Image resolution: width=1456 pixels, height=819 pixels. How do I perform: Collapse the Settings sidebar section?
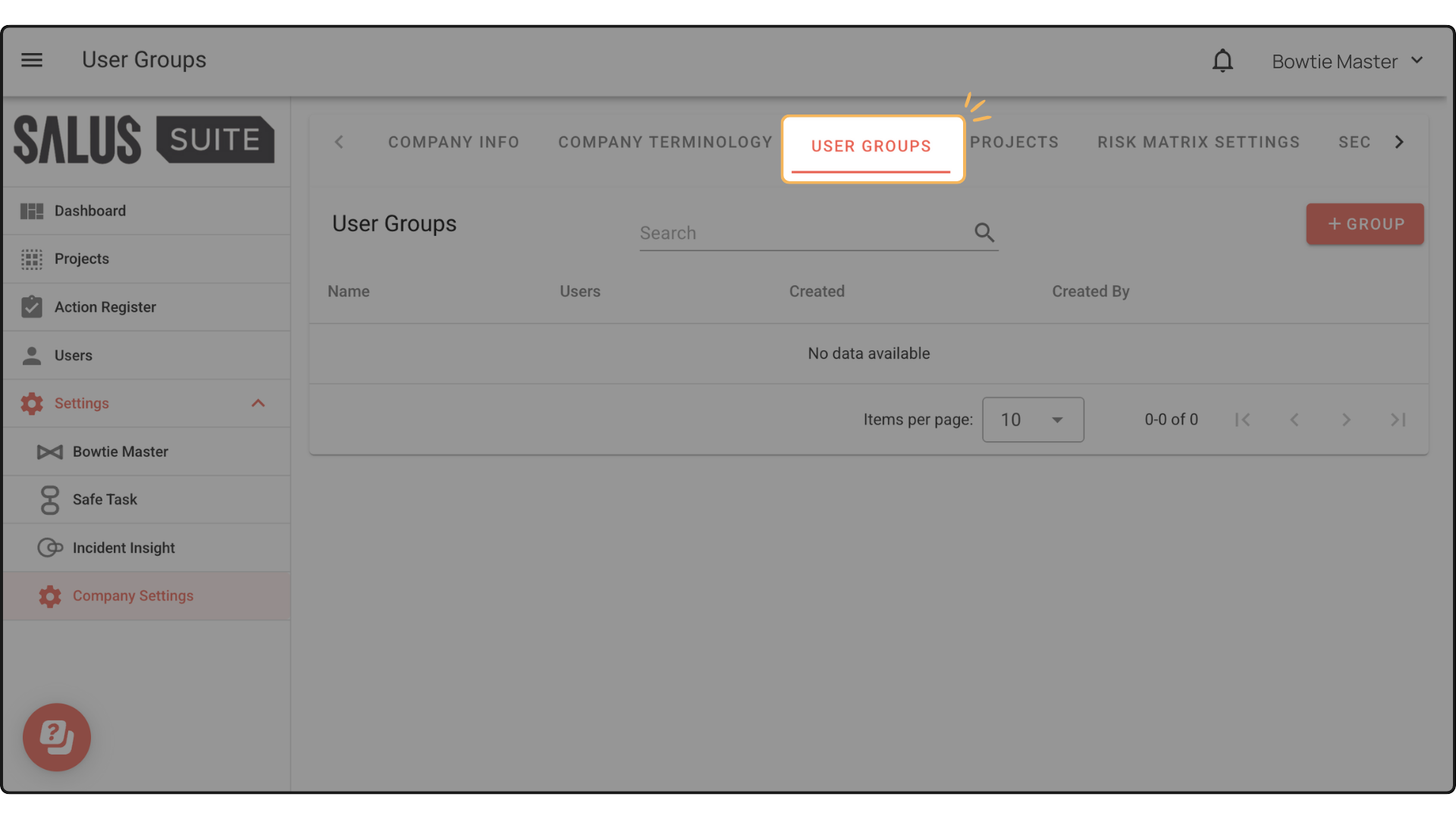click(x=258, y=403)
